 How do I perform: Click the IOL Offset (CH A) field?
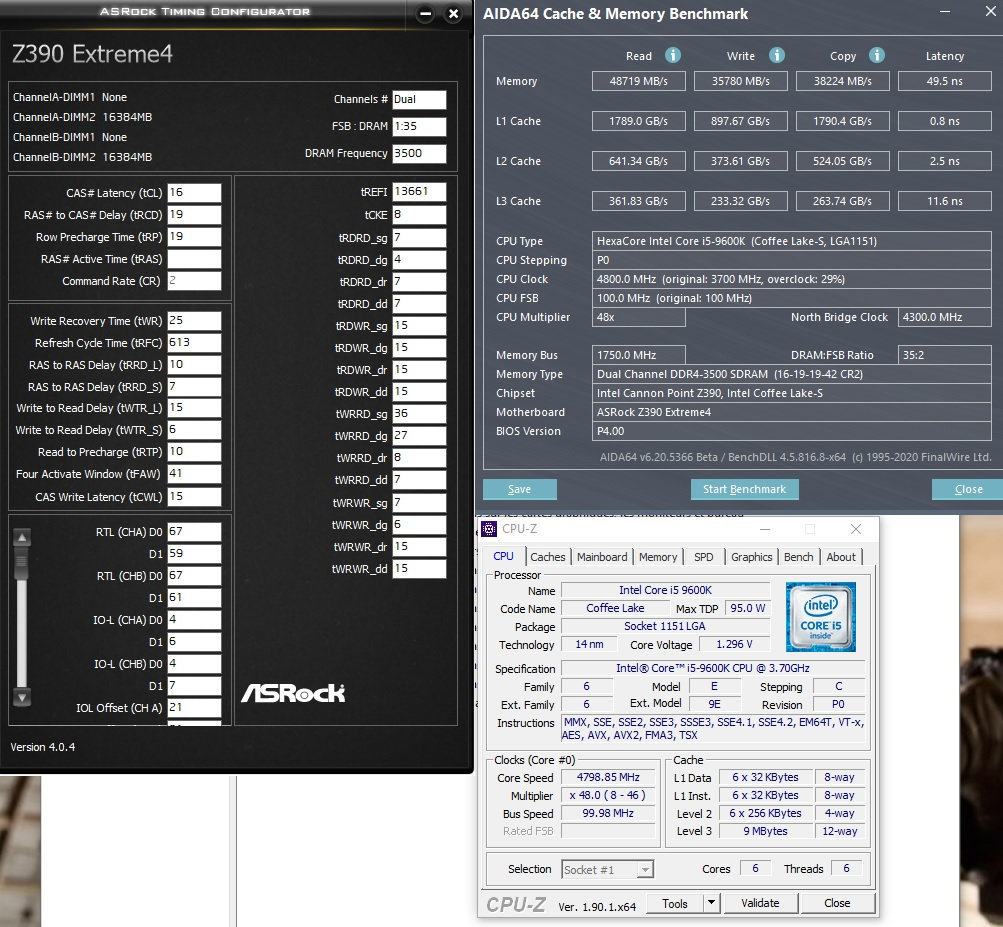(194, 708)
